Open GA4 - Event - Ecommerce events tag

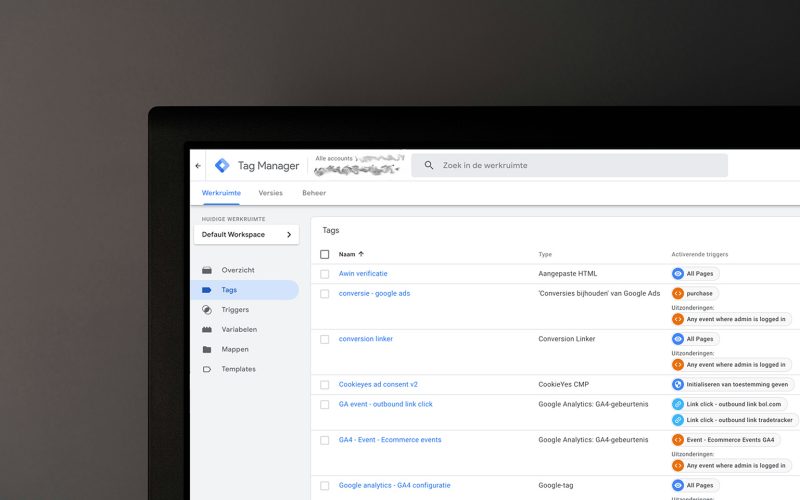[x=390, y=440]
